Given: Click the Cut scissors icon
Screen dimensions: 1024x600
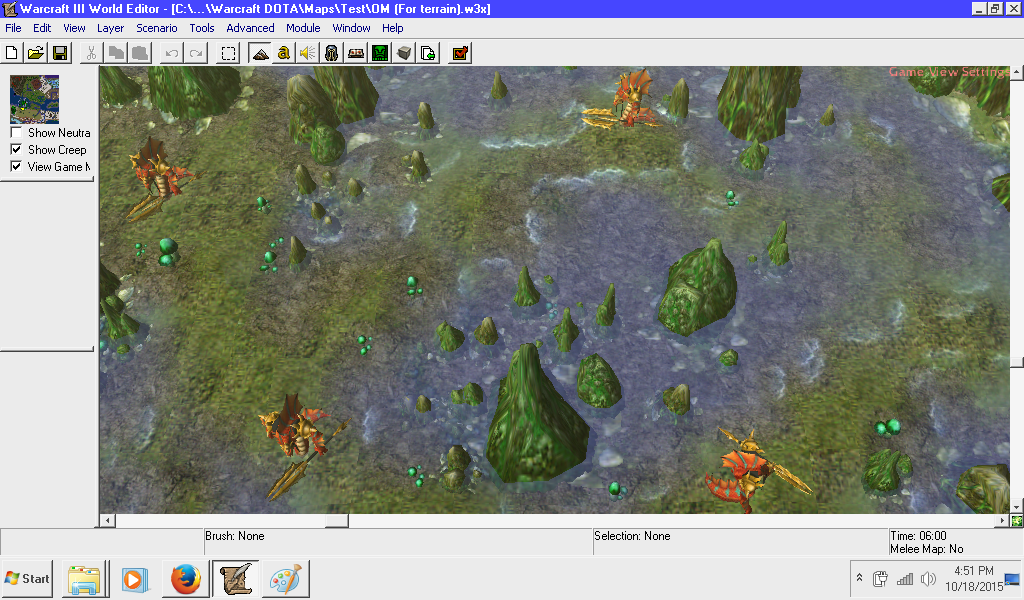Looking at the screenshot, I should (x=91, y=53).
